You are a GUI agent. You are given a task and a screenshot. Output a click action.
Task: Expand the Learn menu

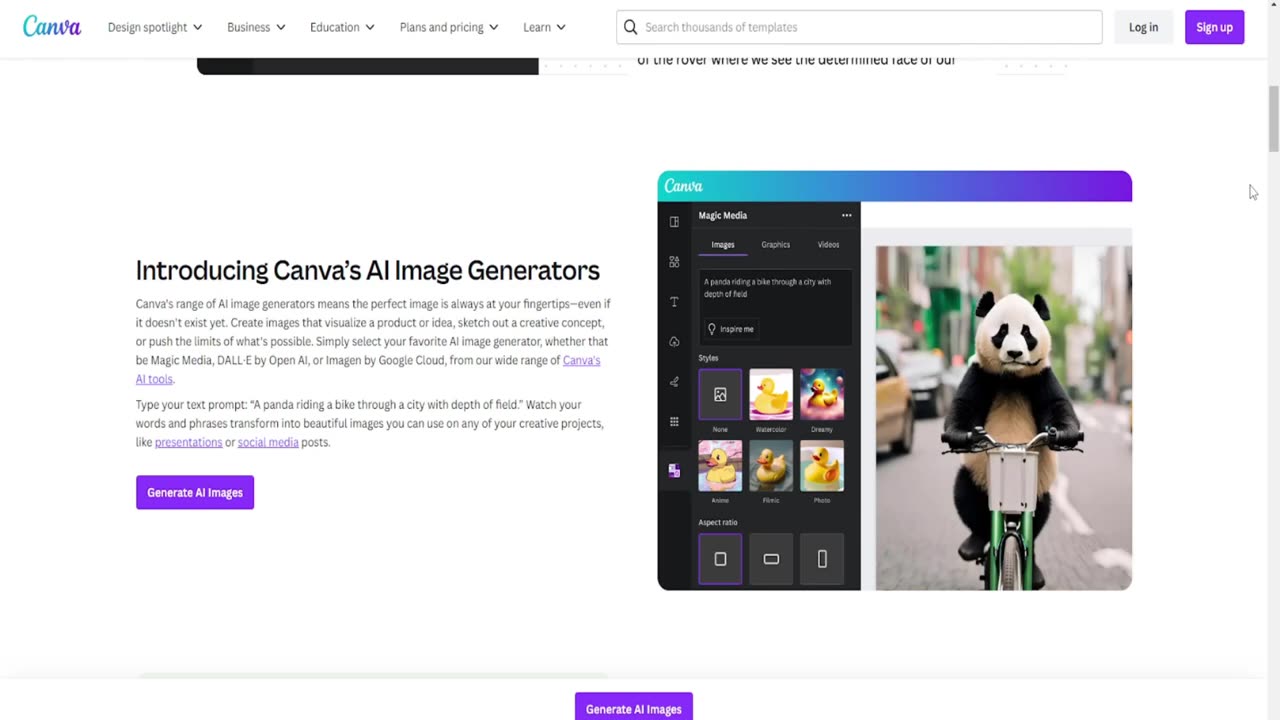544,27
